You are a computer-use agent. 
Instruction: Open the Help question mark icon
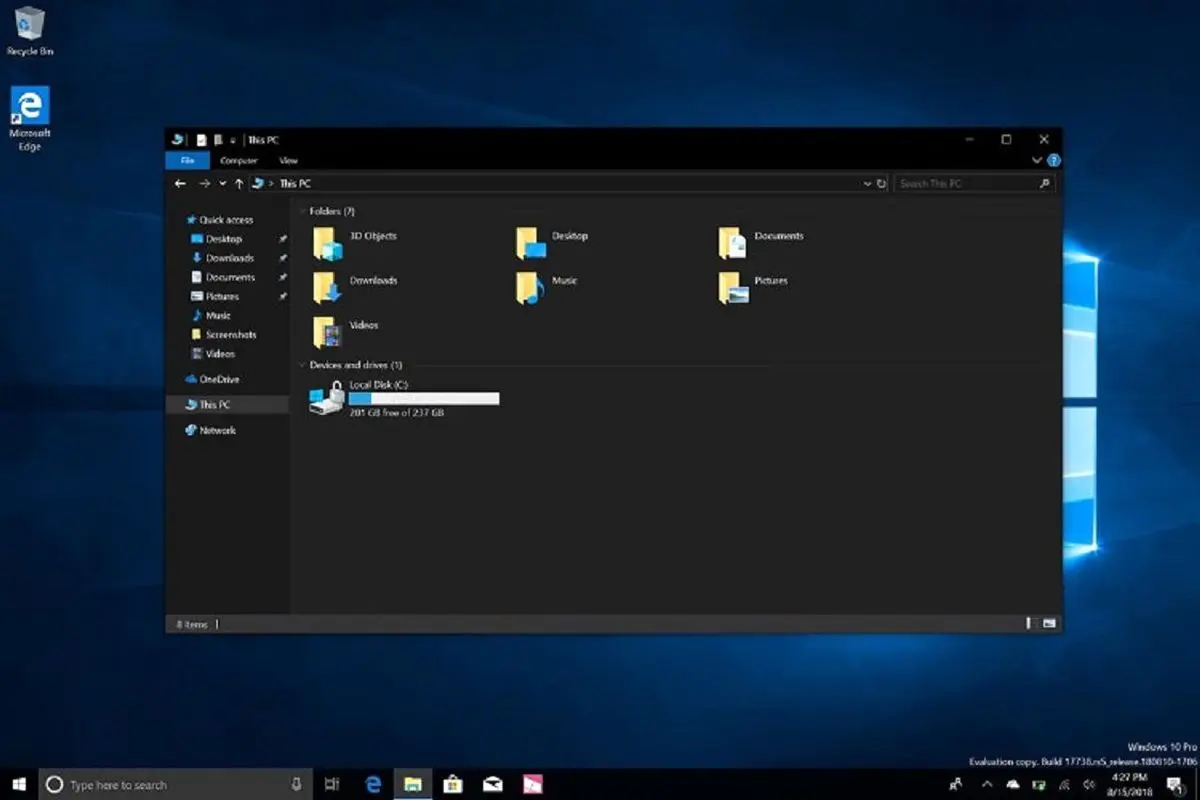(x=1054, y=161)
